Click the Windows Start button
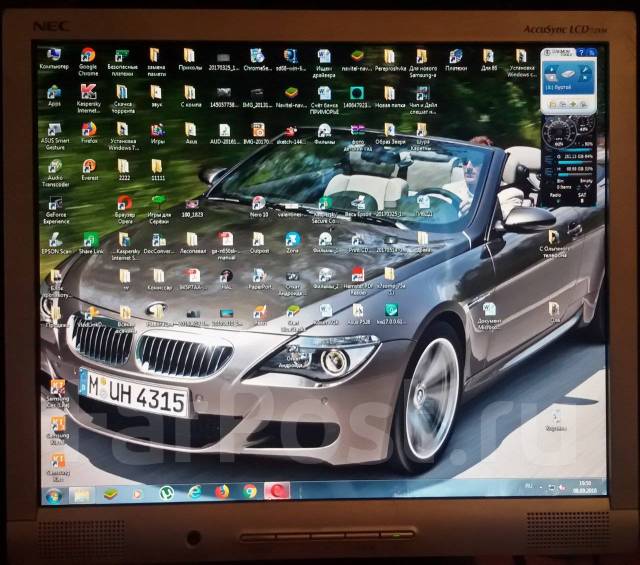Screen dimensions: 640x565 (x=53, y=495)
